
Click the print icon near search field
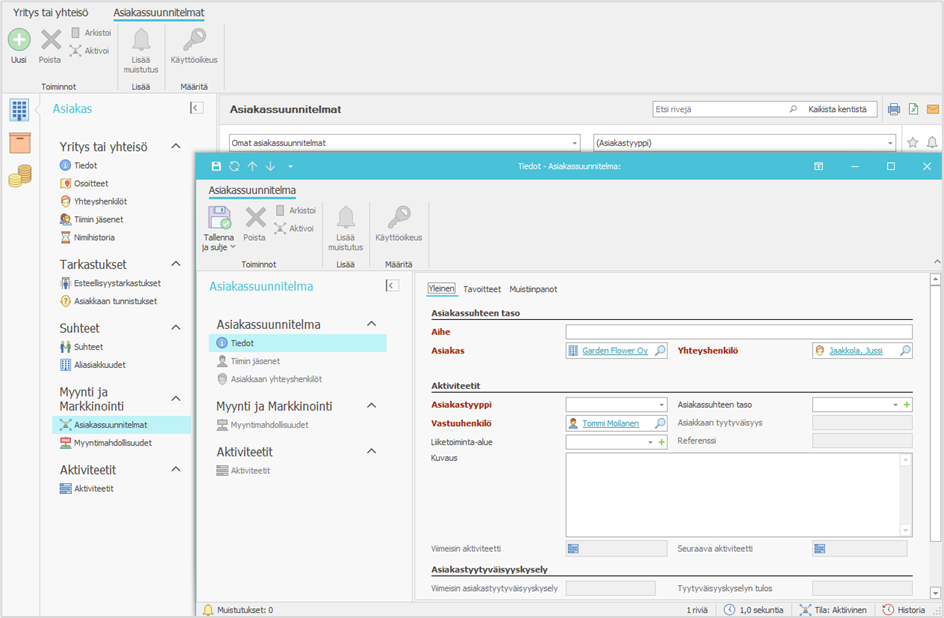click(894, 109)
